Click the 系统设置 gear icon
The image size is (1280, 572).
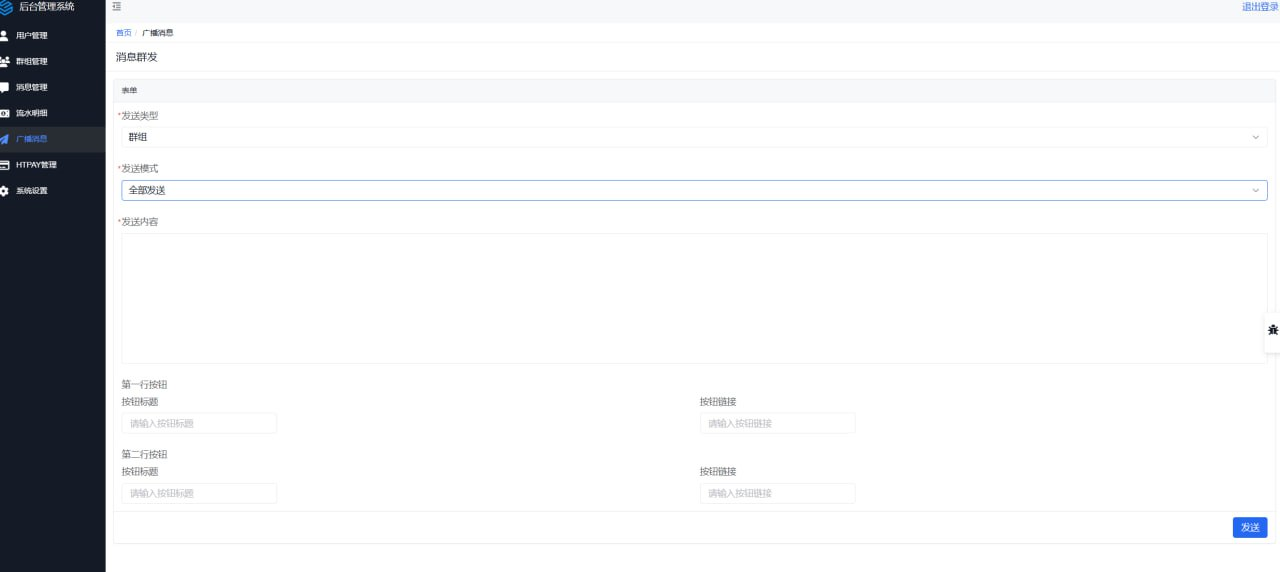(x=5, y=191)
